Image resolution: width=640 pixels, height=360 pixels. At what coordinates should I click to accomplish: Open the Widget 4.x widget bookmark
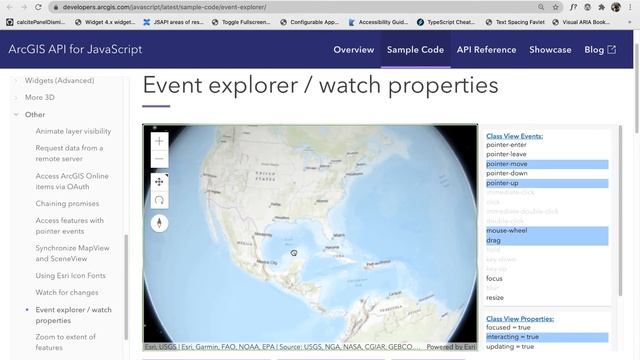[105, 22]
